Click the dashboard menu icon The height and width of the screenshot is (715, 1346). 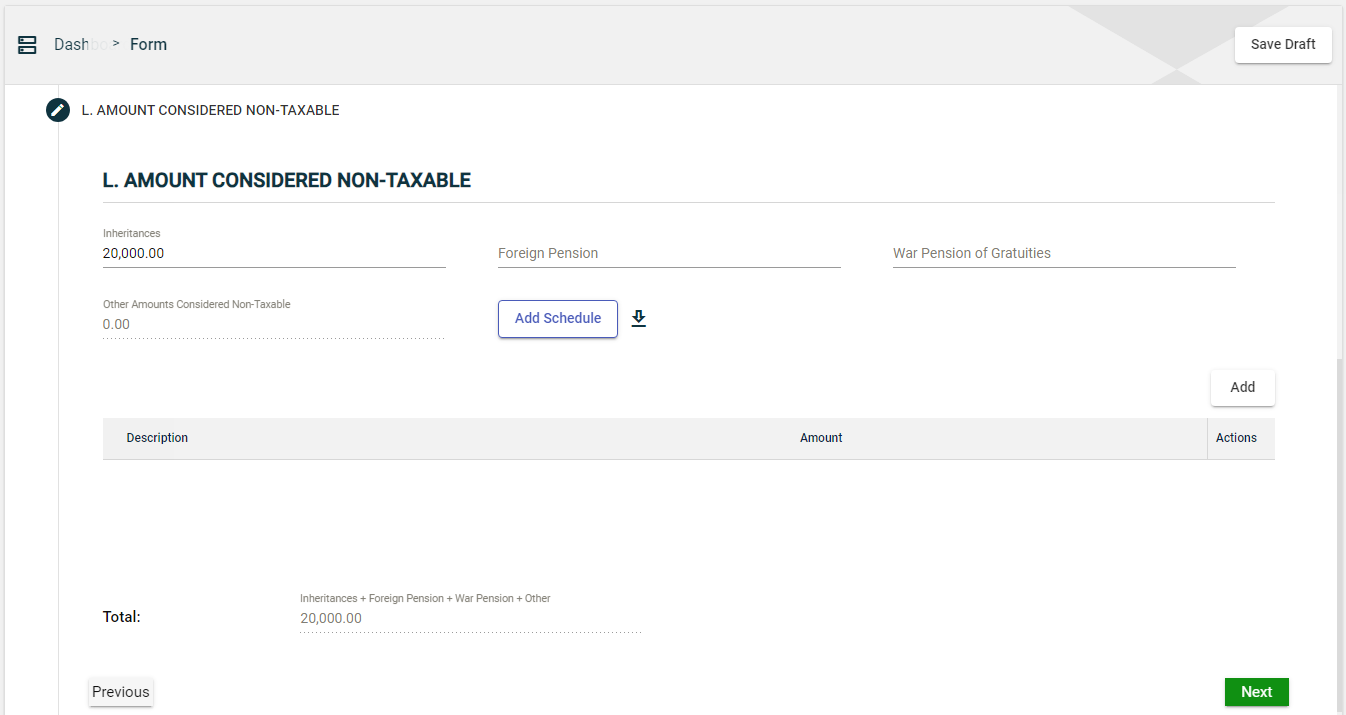27,45
